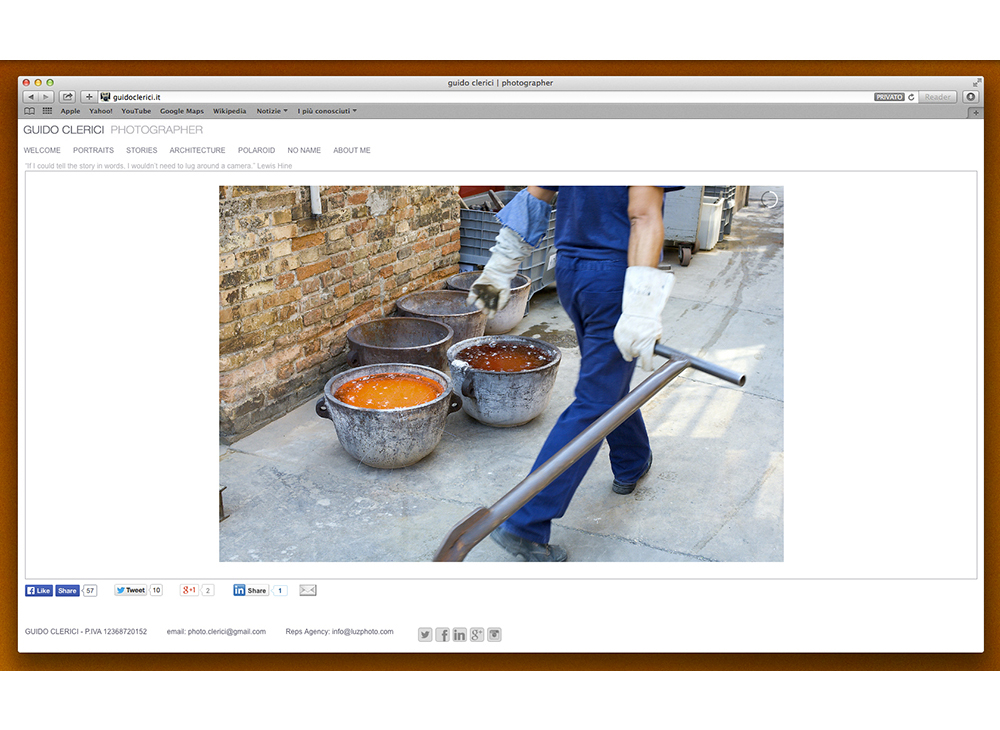This screenshot has width=1000, height=730.
Task: Expand the Notizie bookmarks folder
Action: (272, 111)
